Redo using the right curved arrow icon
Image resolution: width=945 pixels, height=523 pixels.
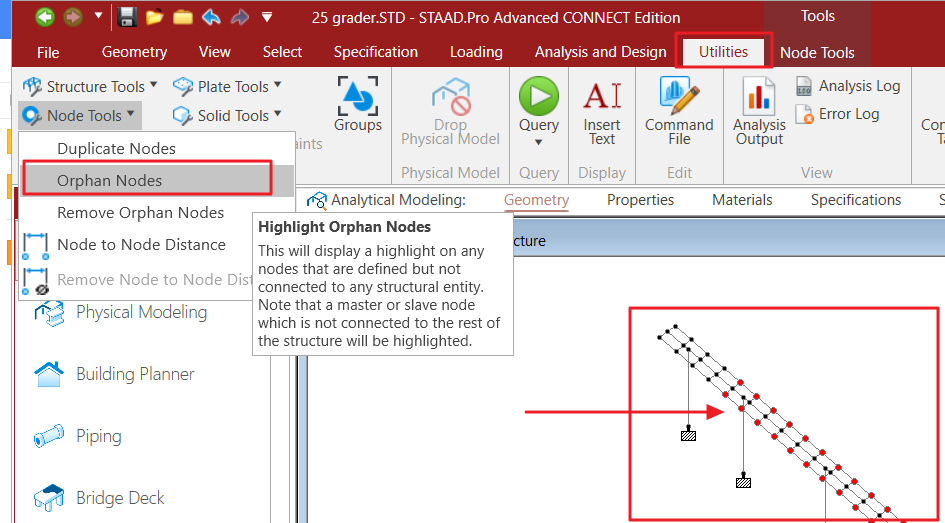pos(240,17)
